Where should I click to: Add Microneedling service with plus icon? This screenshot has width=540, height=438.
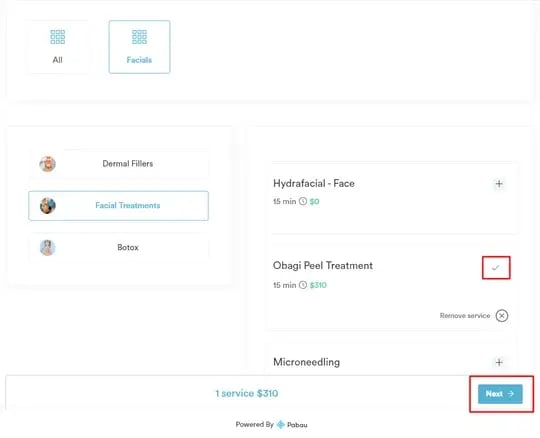coord(499,362)
